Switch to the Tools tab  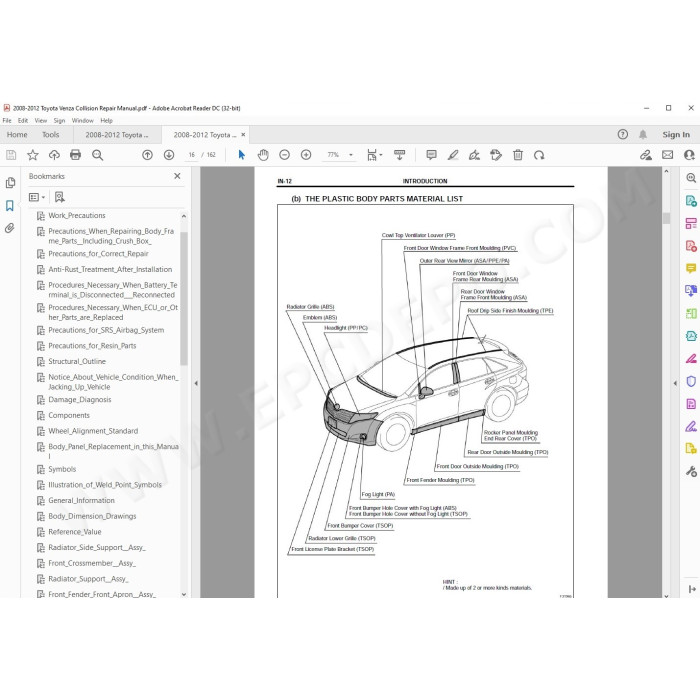pos(50,135)
